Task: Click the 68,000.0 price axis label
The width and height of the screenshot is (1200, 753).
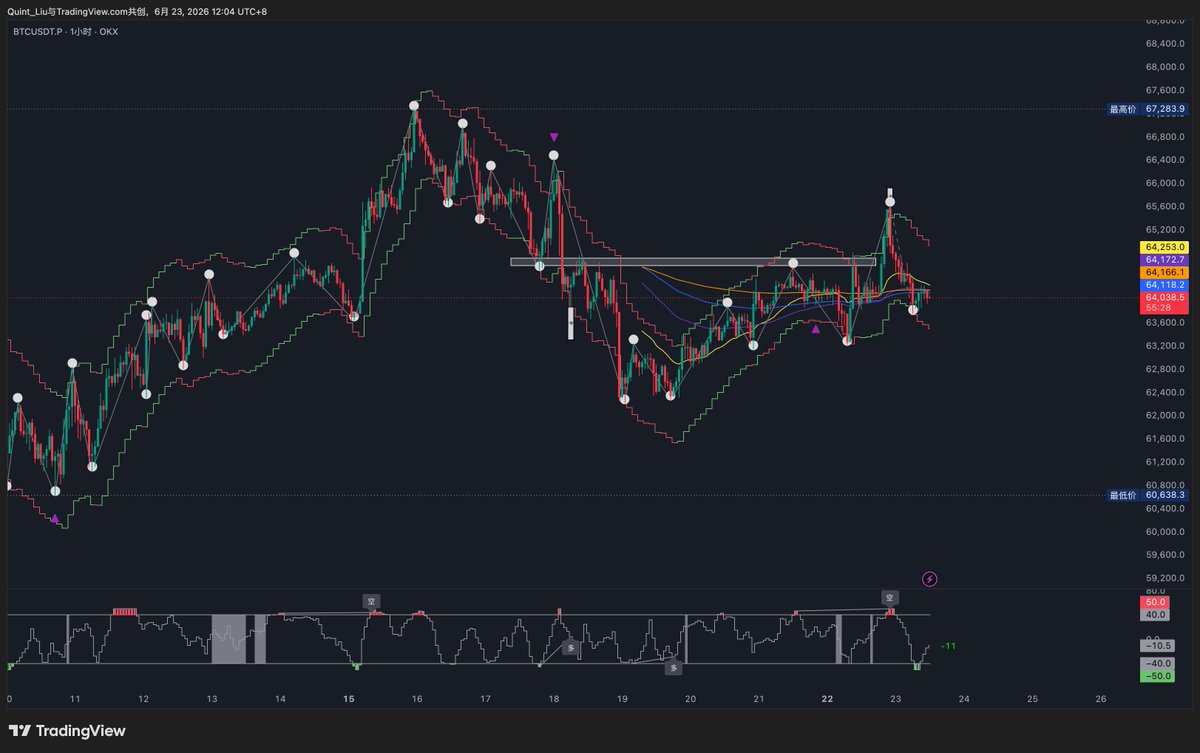Action: point(1167,67)
